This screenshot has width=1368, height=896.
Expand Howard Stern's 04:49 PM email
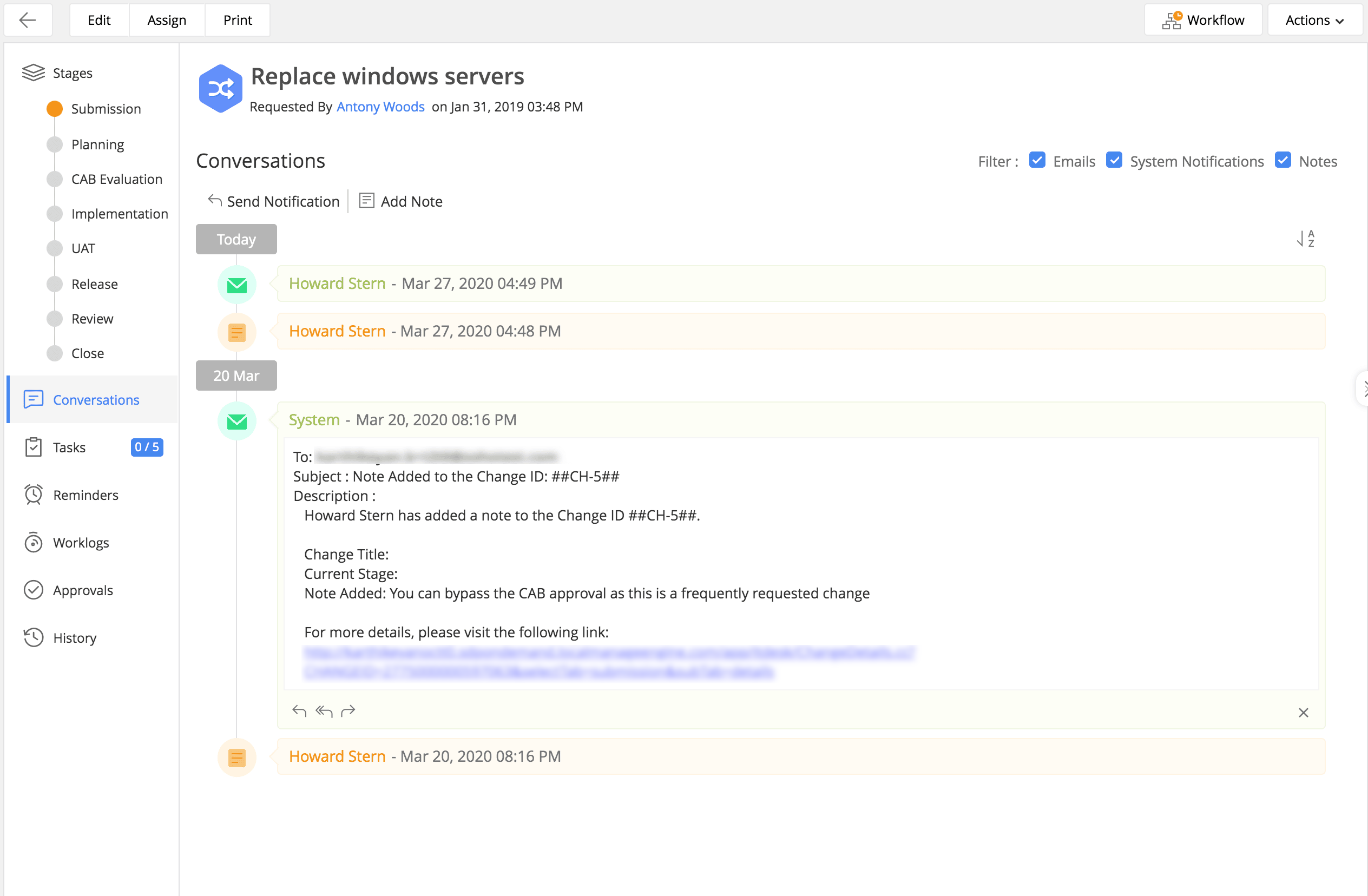[x=425, y=284]
